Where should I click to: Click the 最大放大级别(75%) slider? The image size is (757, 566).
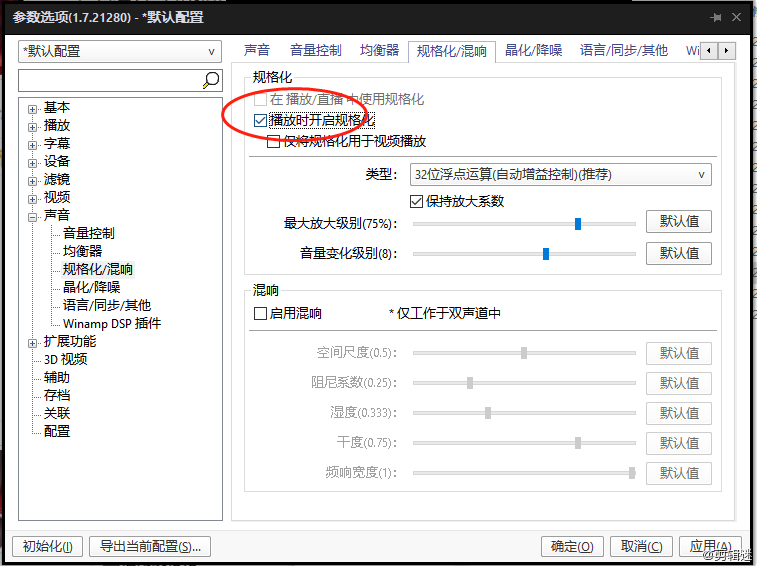click(x=524, y=224)
